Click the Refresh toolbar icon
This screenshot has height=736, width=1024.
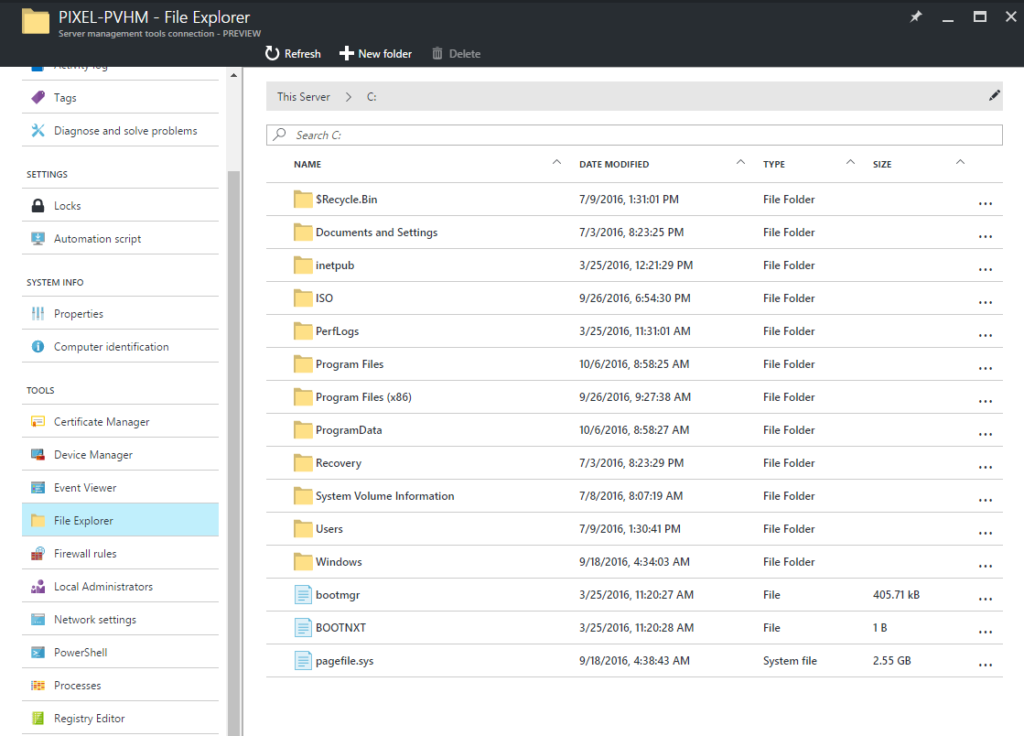(272, 54)
